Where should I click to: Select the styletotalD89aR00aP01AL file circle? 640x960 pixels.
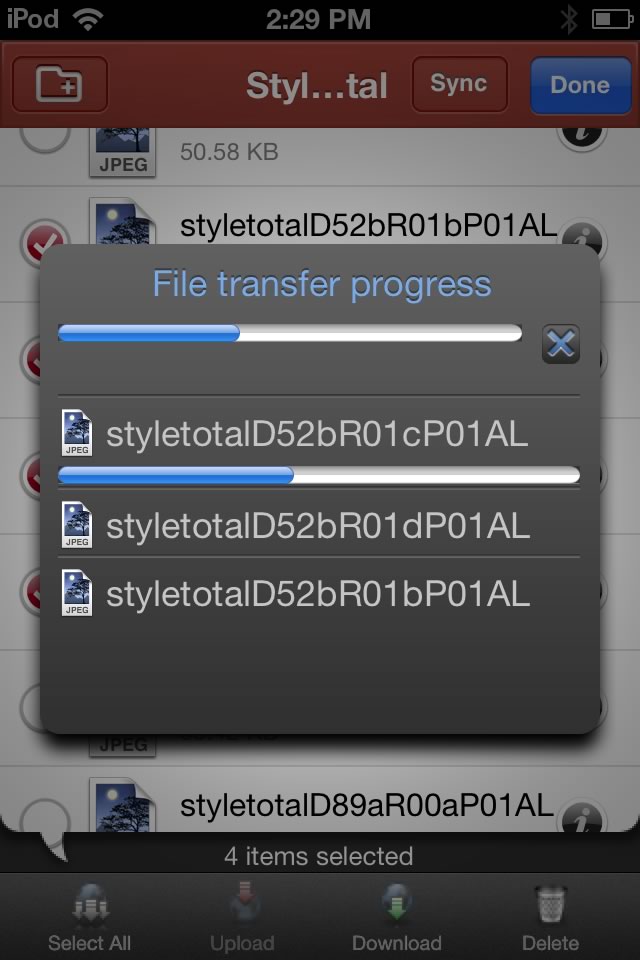pyautogui.click(x=44, y=817)
